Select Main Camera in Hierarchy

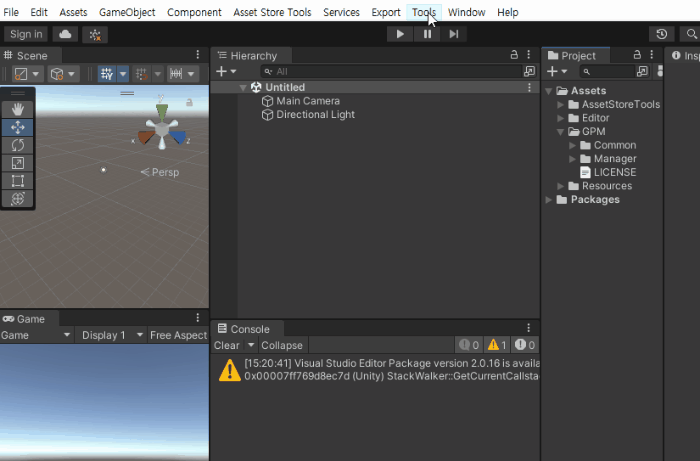pos(308,101)
